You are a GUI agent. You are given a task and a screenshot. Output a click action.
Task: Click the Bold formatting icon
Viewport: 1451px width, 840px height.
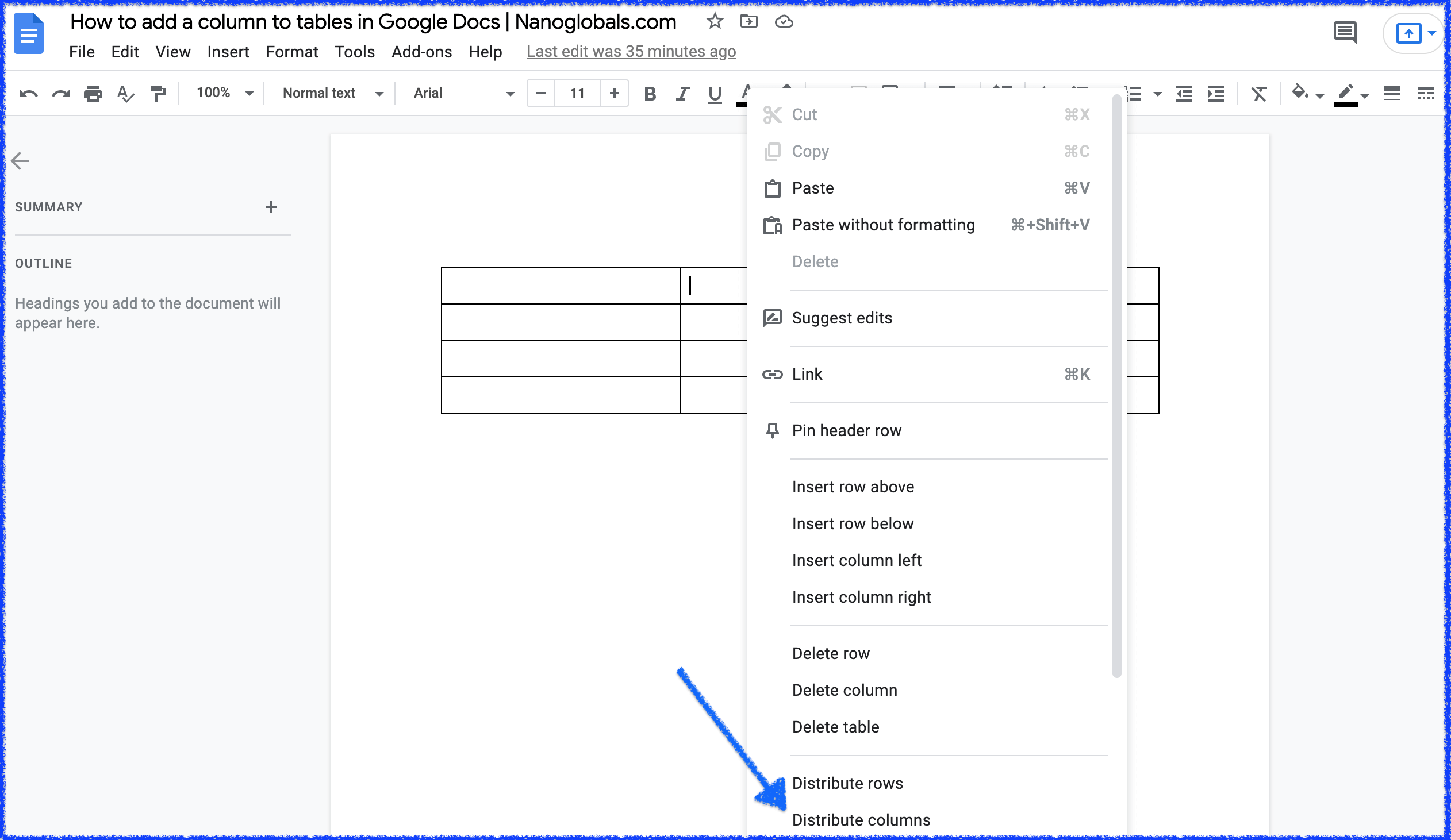click(649, 93)
